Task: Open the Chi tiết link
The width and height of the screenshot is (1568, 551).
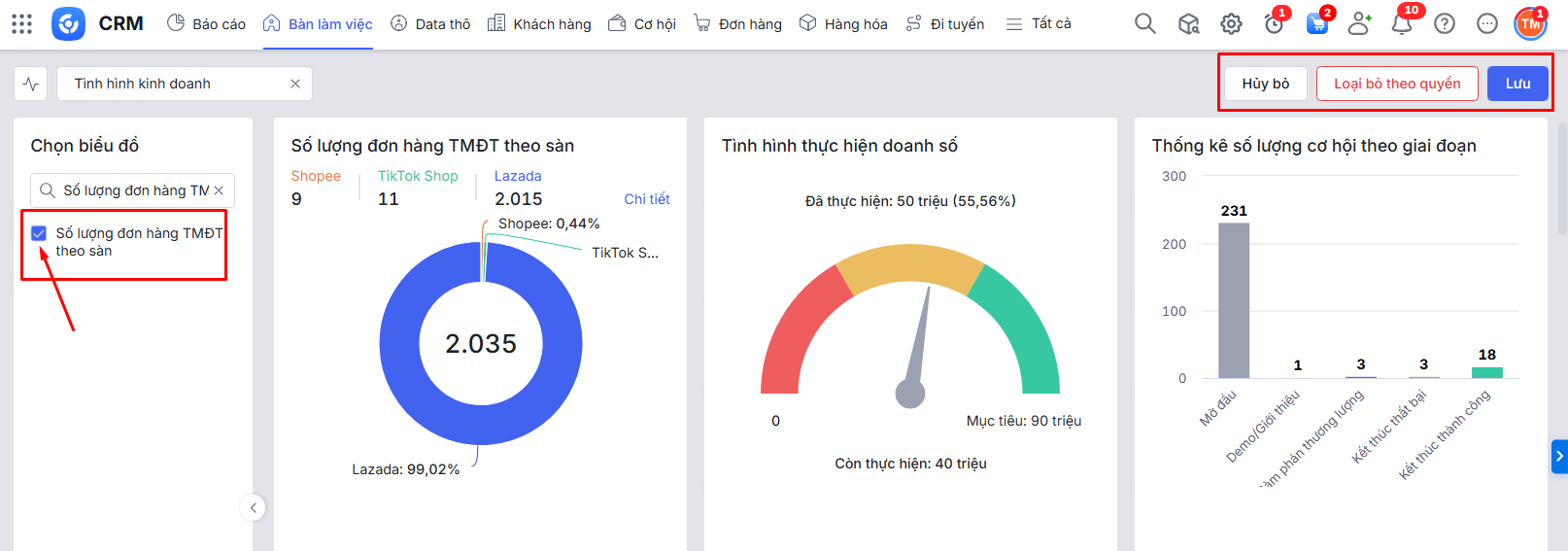Action: [x=646, y=199]
